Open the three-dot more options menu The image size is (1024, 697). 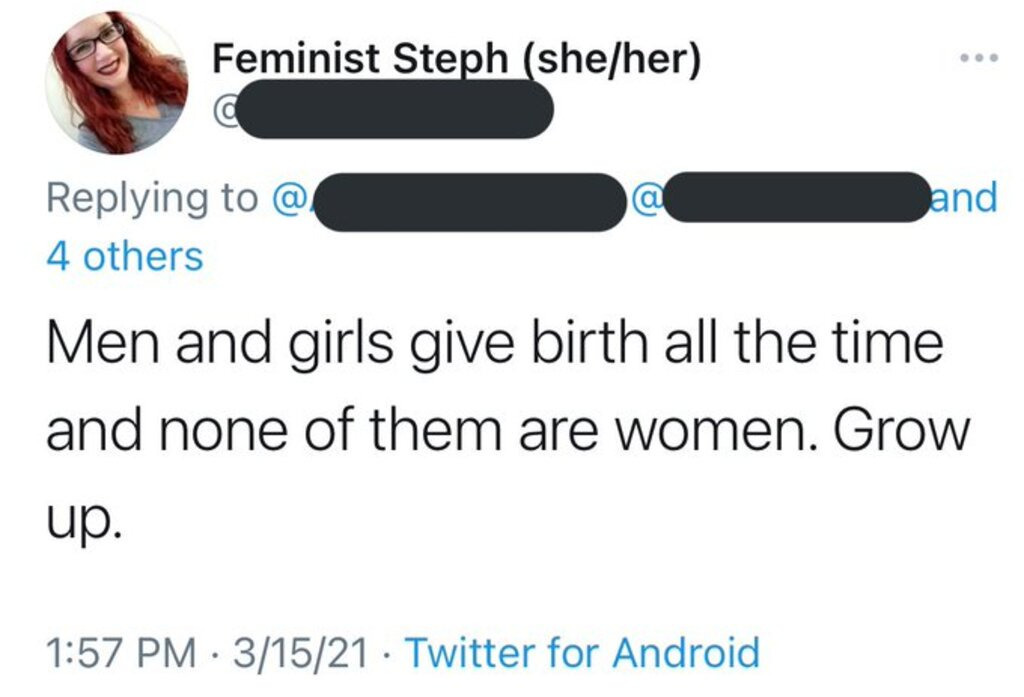pos(978,57)
